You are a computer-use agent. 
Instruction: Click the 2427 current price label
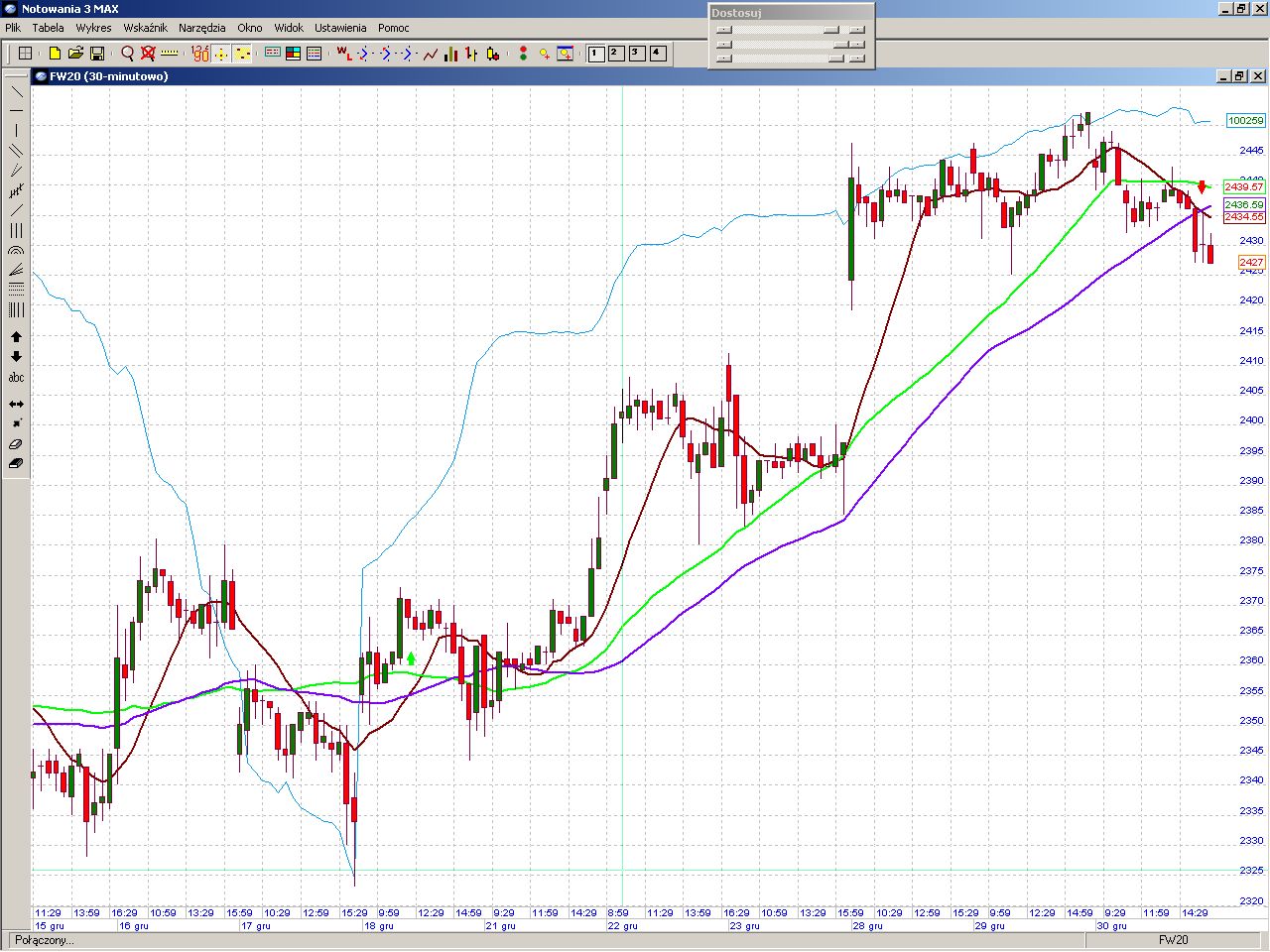tap(1252, 263)
